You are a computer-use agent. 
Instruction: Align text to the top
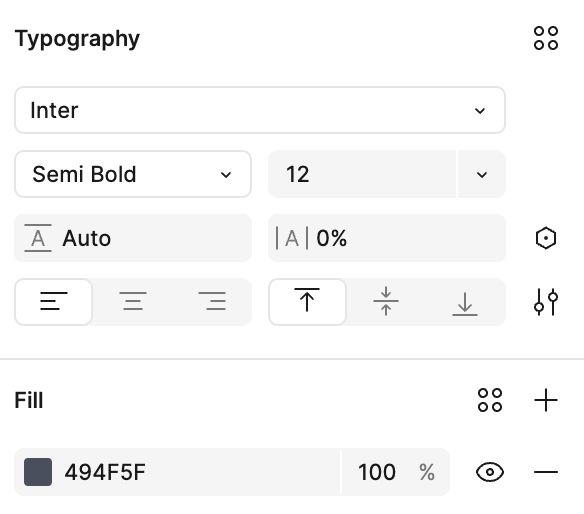click(307, 302)
